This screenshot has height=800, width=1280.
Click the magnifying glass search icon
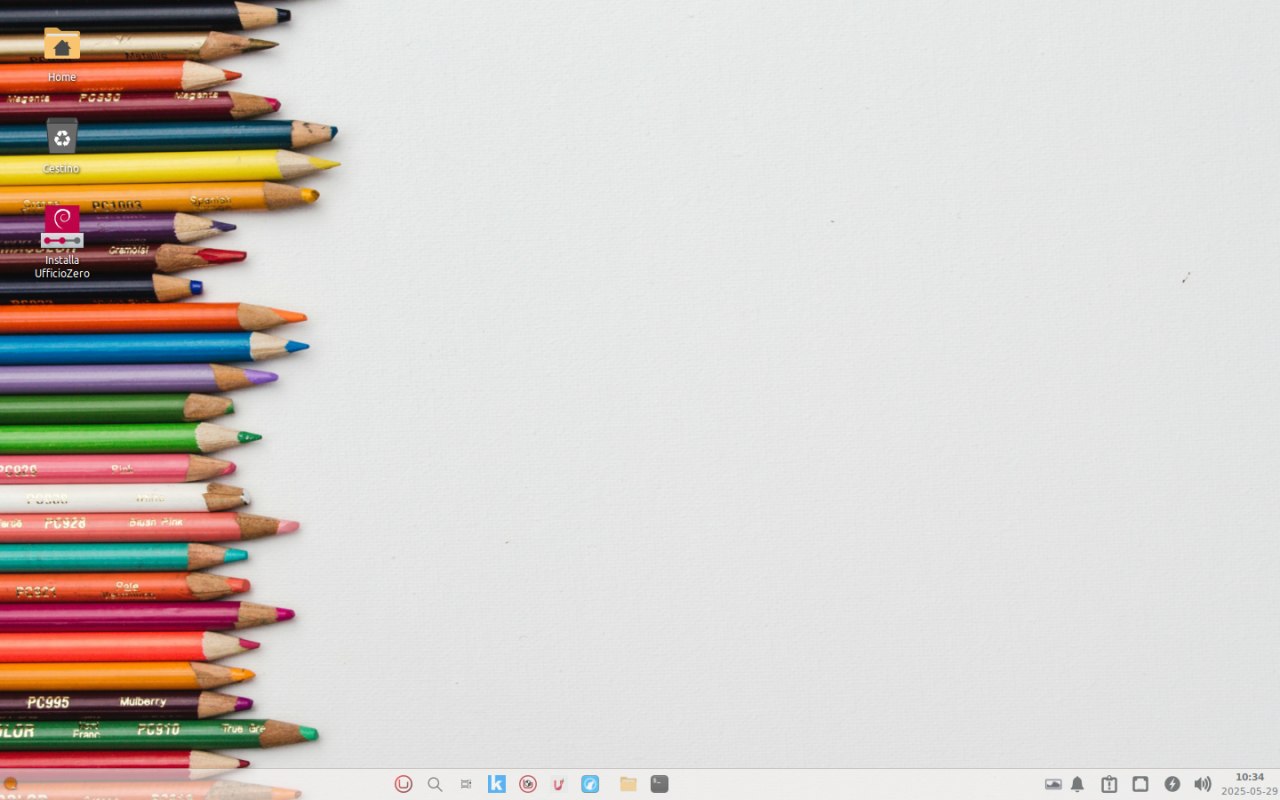(x=435, y=784)
